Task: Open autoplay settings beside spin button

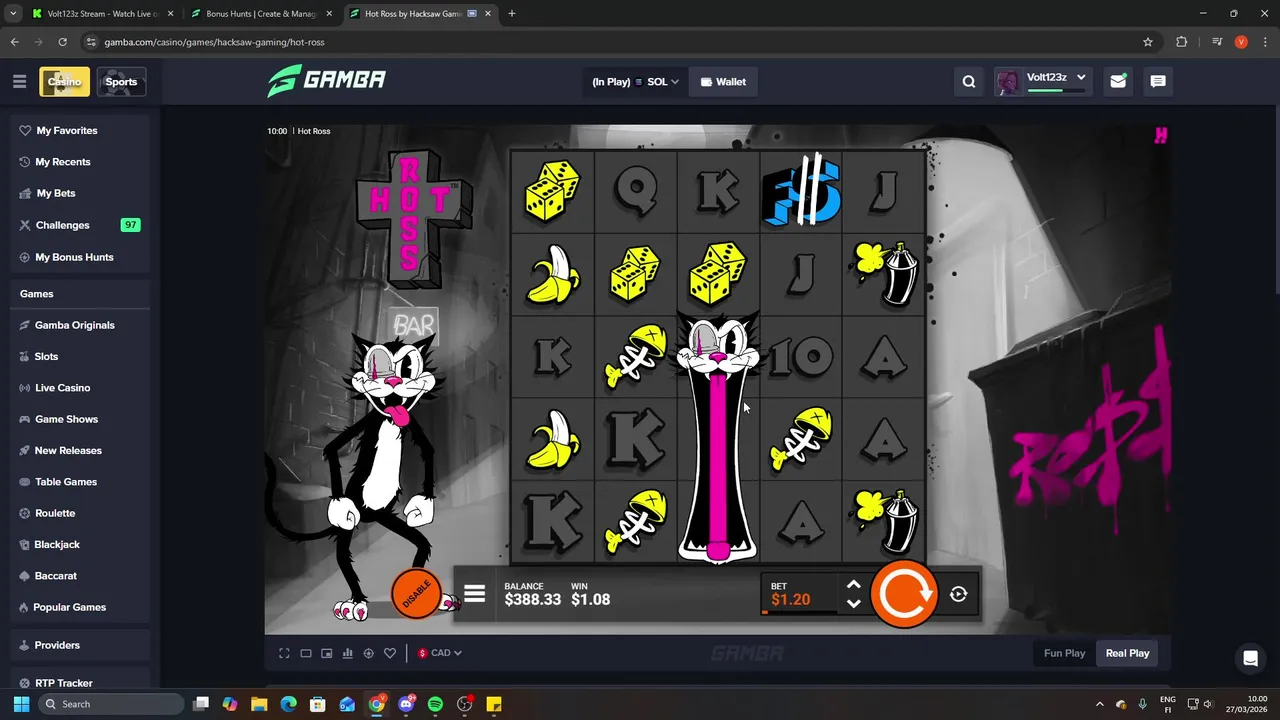Action: point(958,594)
